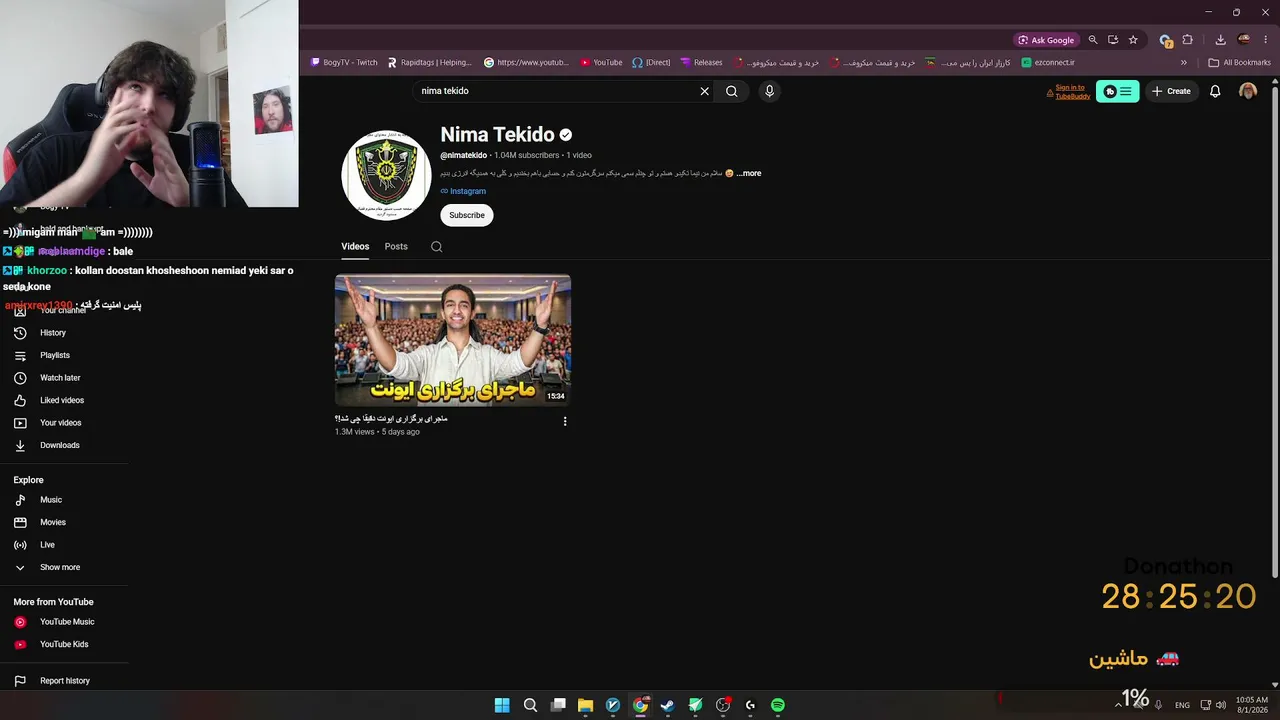Screen dimensions: 1280x720
Task: Click the Nima Tekido channel avatar
Action: (386, 175)
